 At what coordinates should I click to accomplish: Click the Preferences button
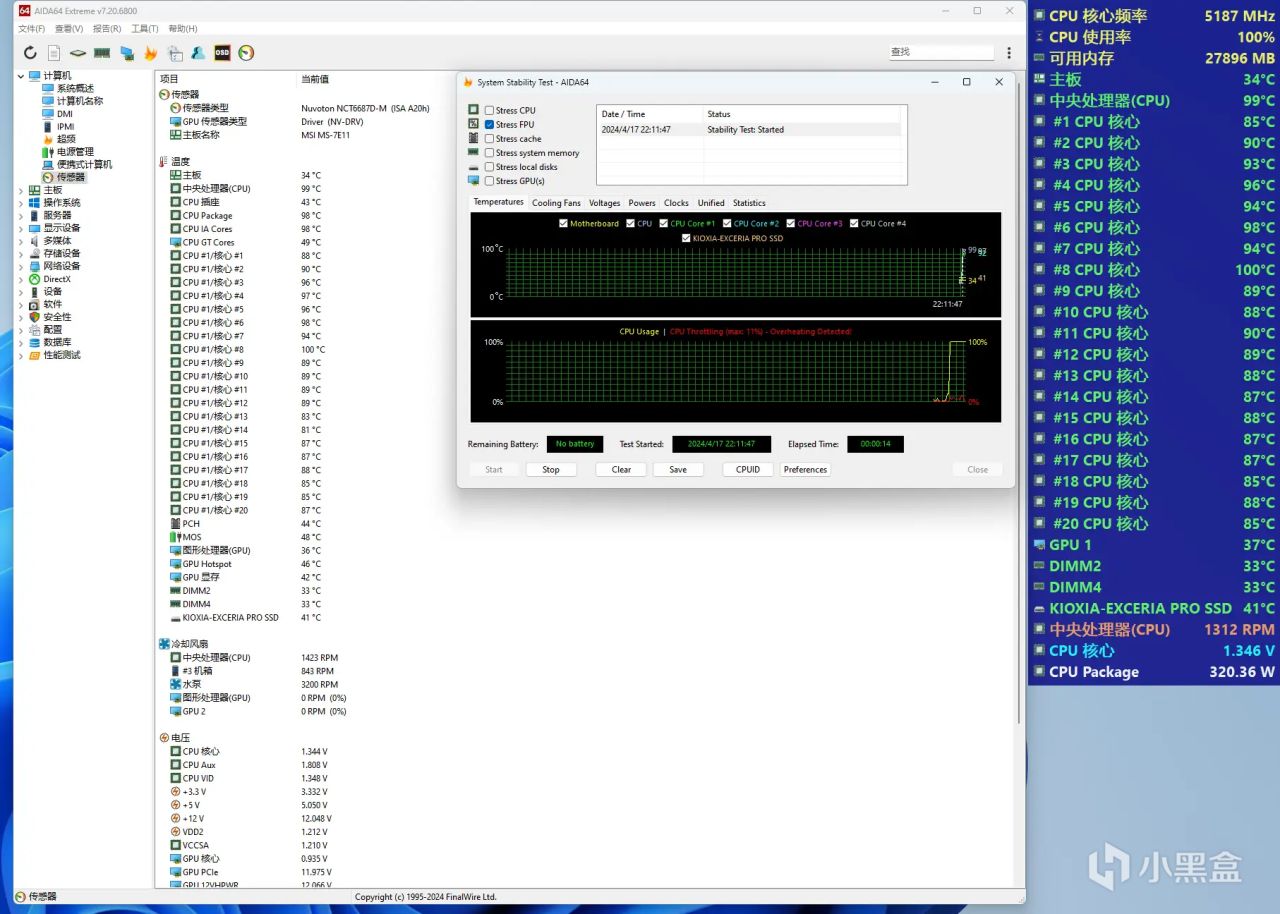805,470
